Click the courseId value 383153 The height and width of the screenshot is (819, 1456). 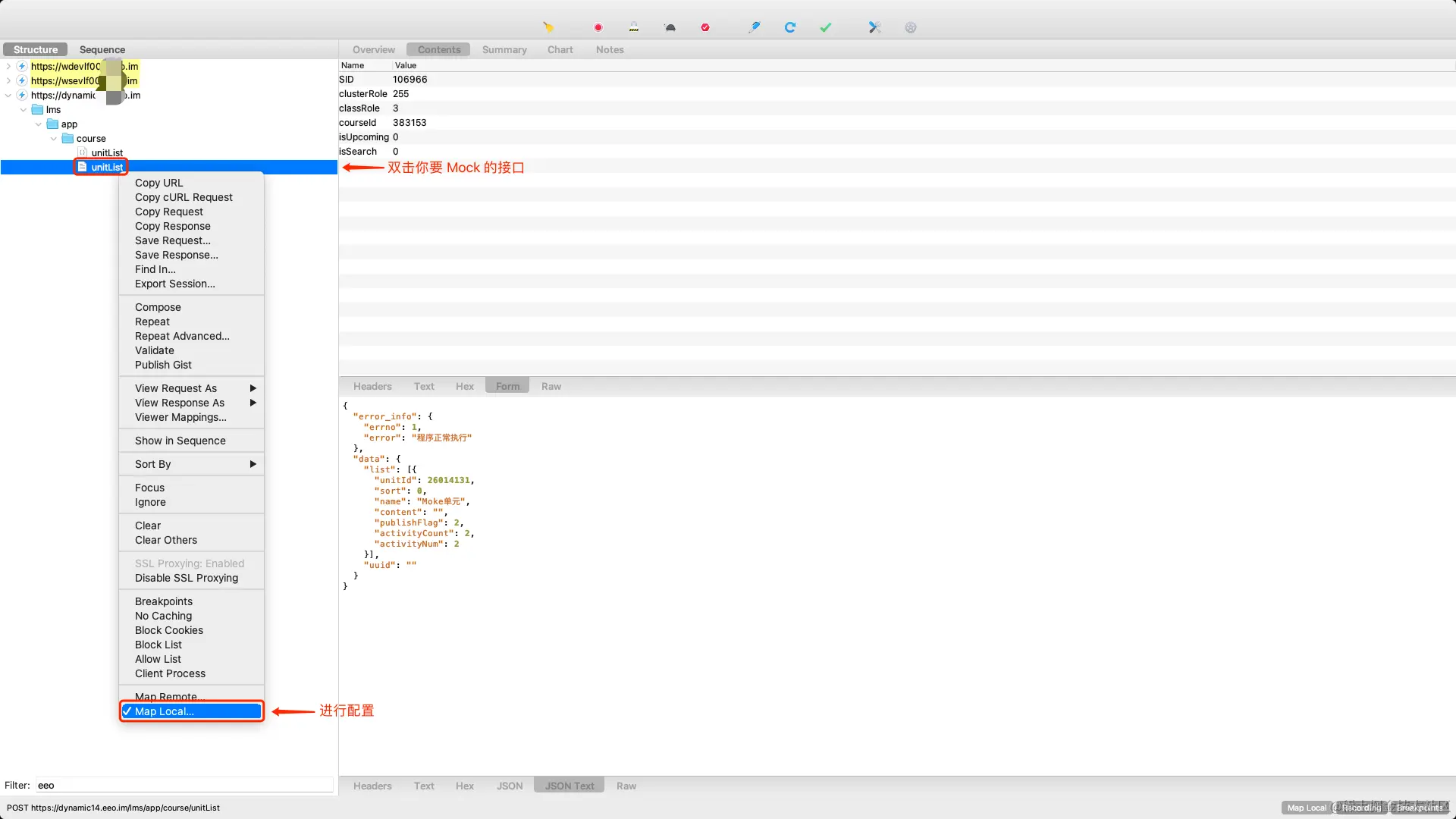click(x=409, y=123)
